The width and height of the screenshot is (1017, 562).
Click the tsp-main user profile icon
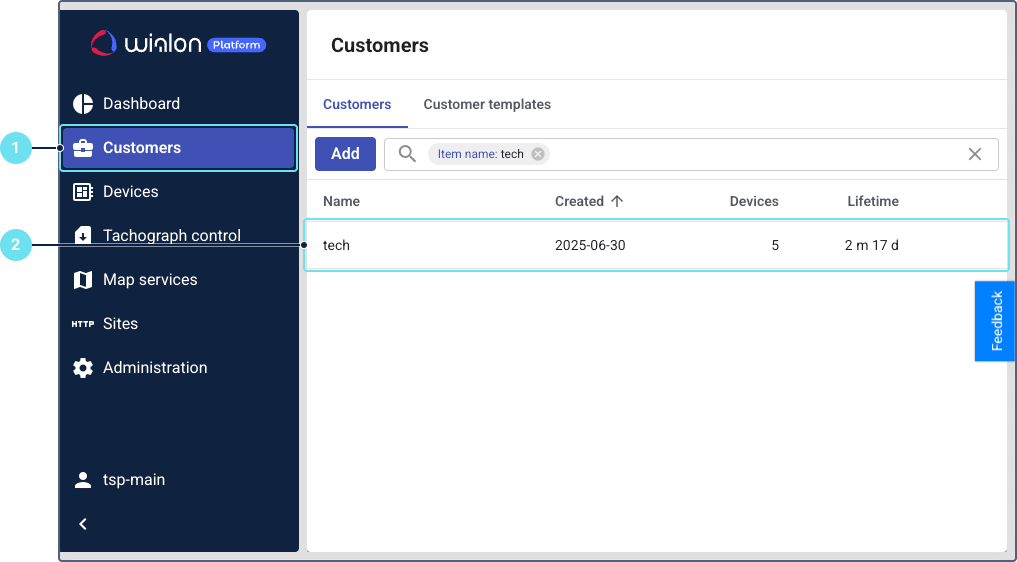[83, 480]
